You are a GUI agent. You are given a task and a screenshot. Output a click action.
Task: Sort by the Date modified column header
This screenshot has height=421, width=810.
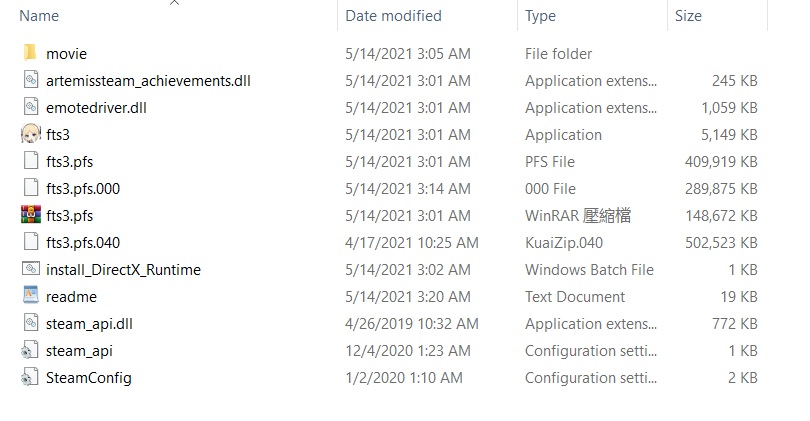393,16
